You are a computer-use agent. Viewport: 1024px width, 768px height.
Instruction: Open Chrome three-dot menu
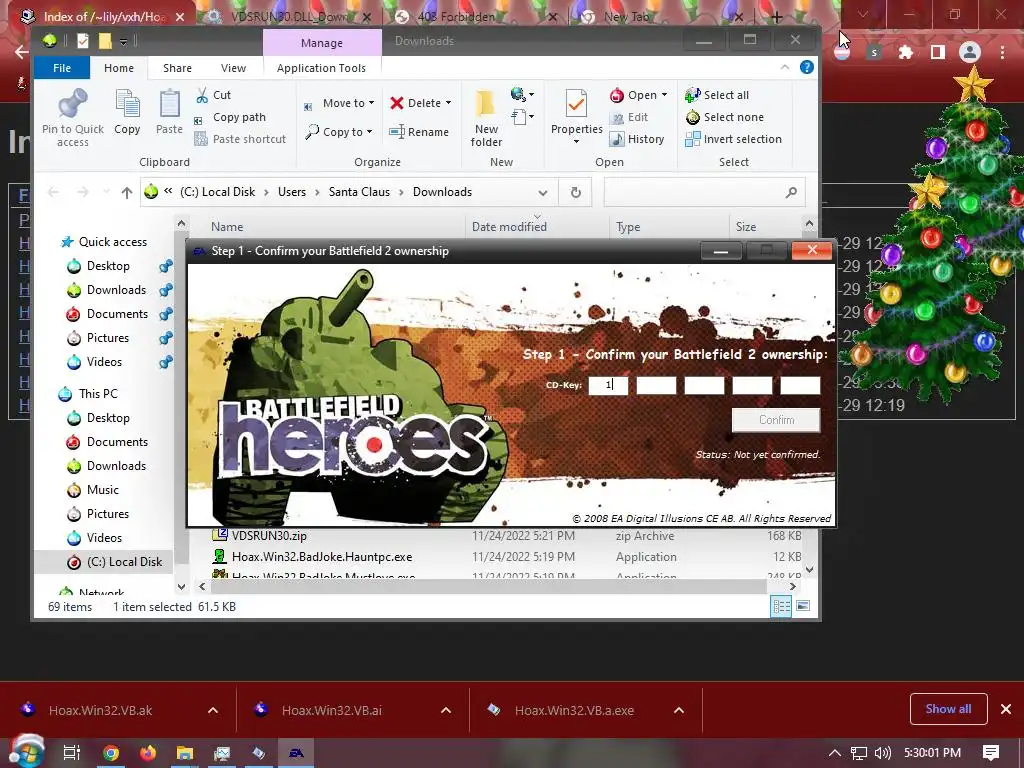click(x=1002, y=52)
